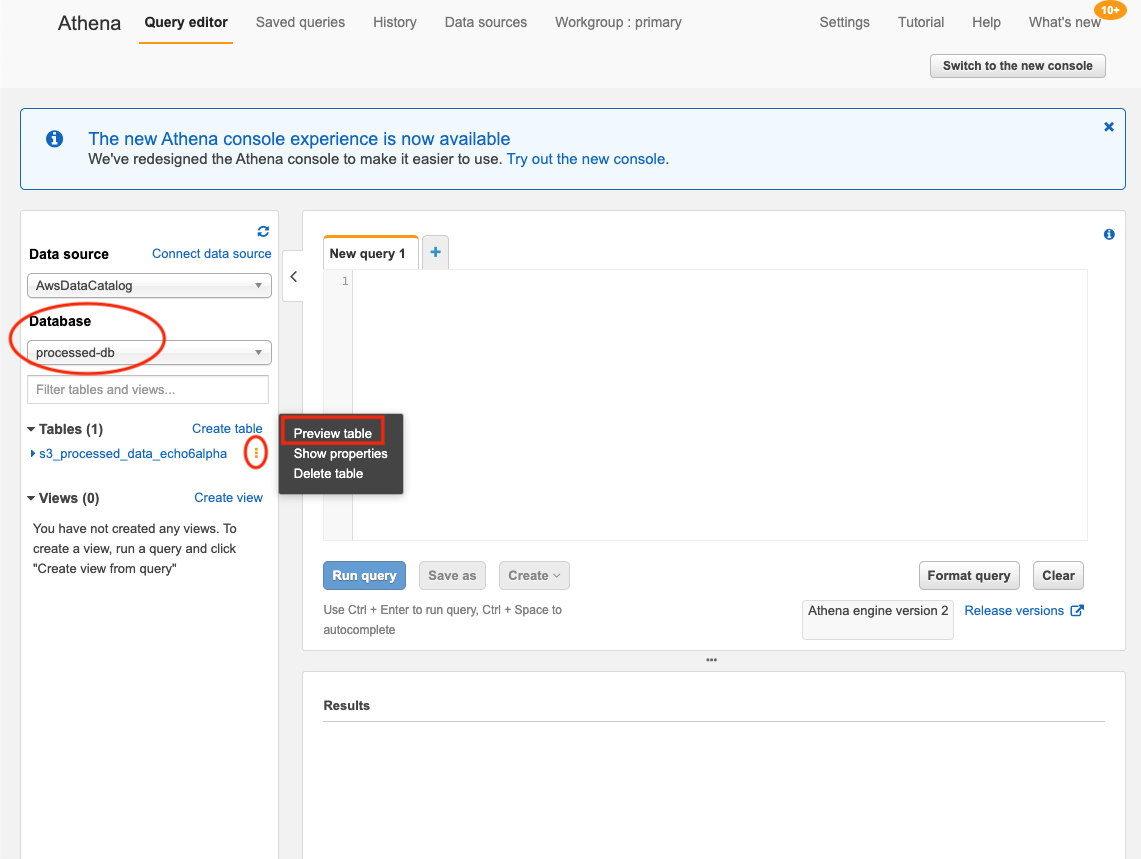Open the Release versions link
Screen dimensions: 1141x859
pyautogui.click(x=1014, y=611)
